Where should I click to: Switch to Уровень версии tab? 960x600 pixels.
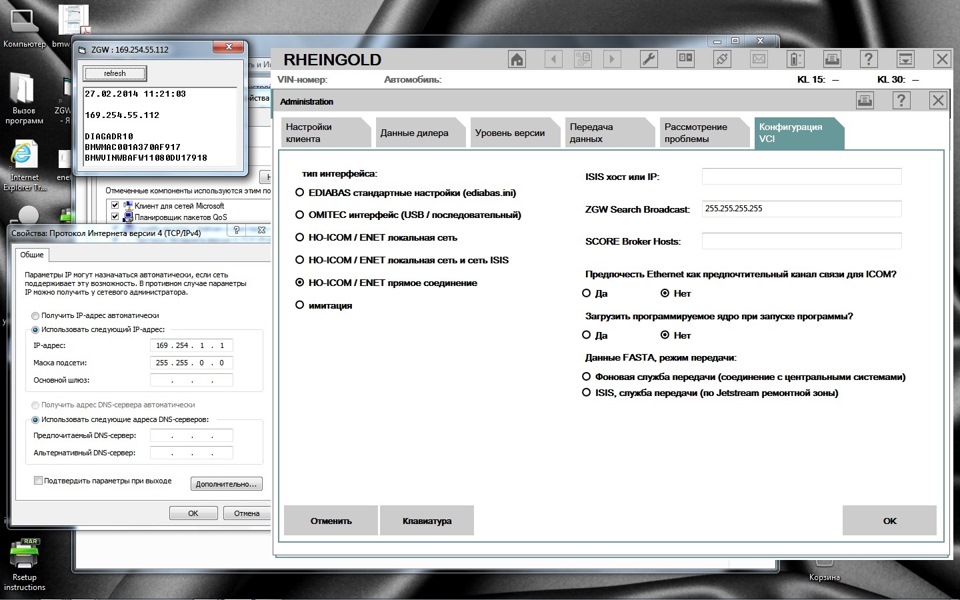[x=514, y=132]
